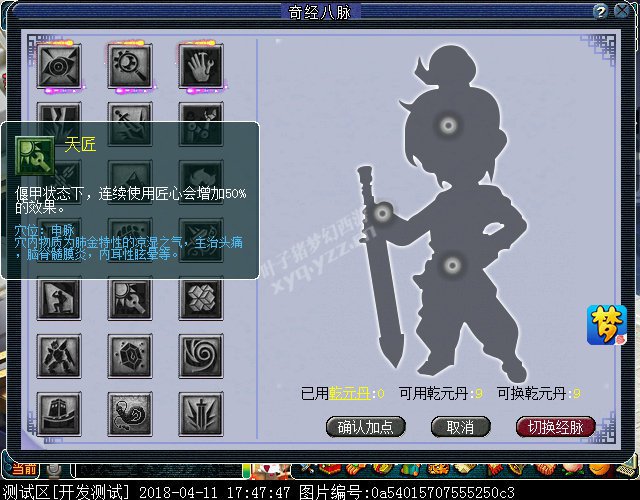Pick the winged sword skill icon
The height and width of the screenshot is (500, 640).
201,414
